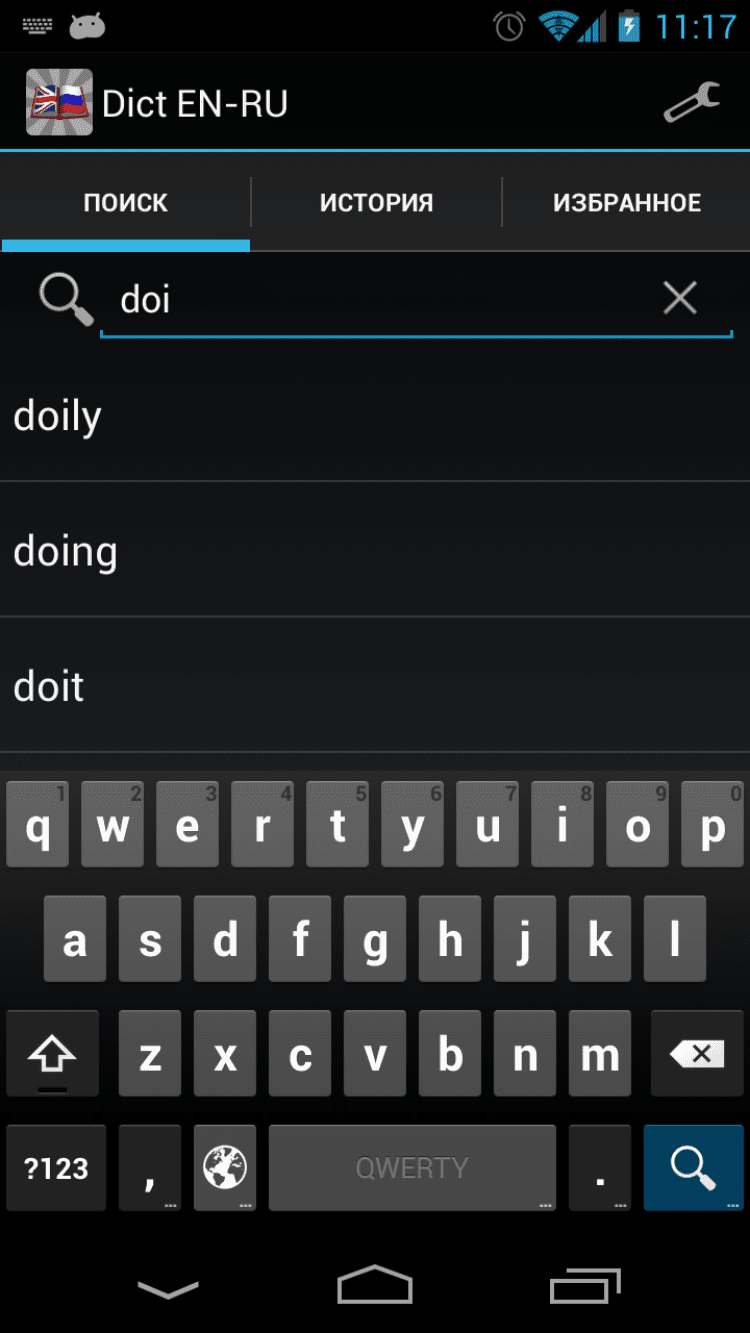Image resolution: width=750 pixels, height=1333 pixels.
Task: Tap the blue keyboard search key
Action: (693, 1168)
